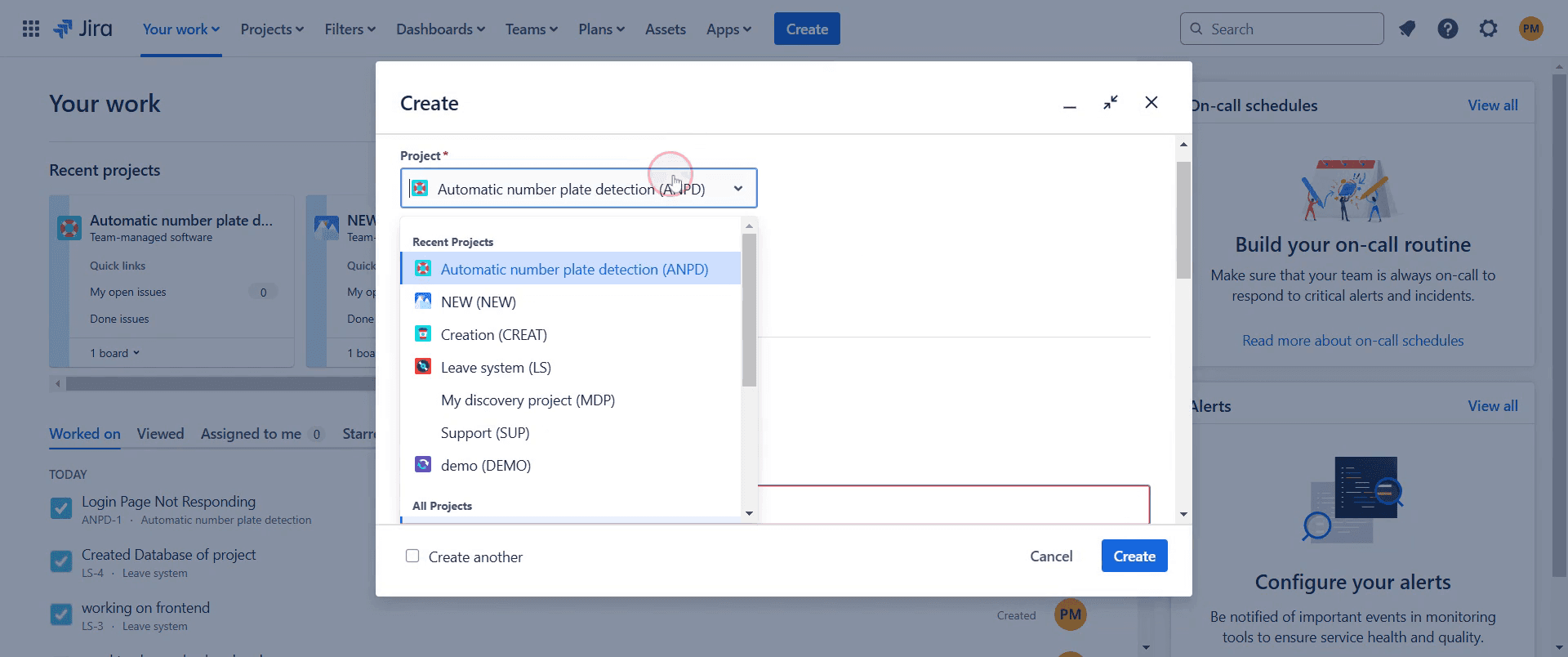Expand the Project dropdown chevron
1568x657 pixels.
738,189
